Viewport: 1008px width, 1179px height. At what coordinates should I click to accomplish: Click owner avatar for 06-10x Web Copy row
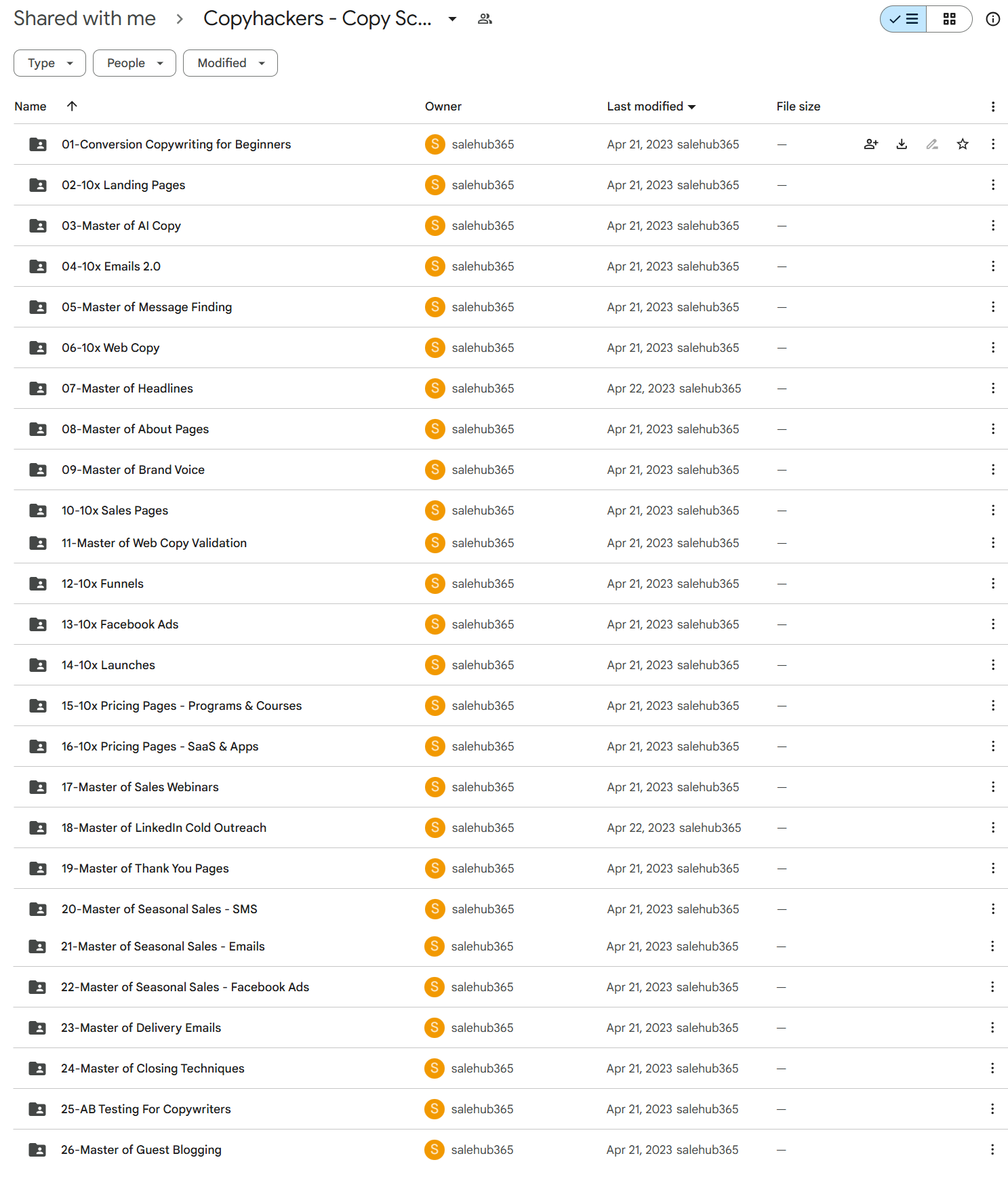click(435, 347)
